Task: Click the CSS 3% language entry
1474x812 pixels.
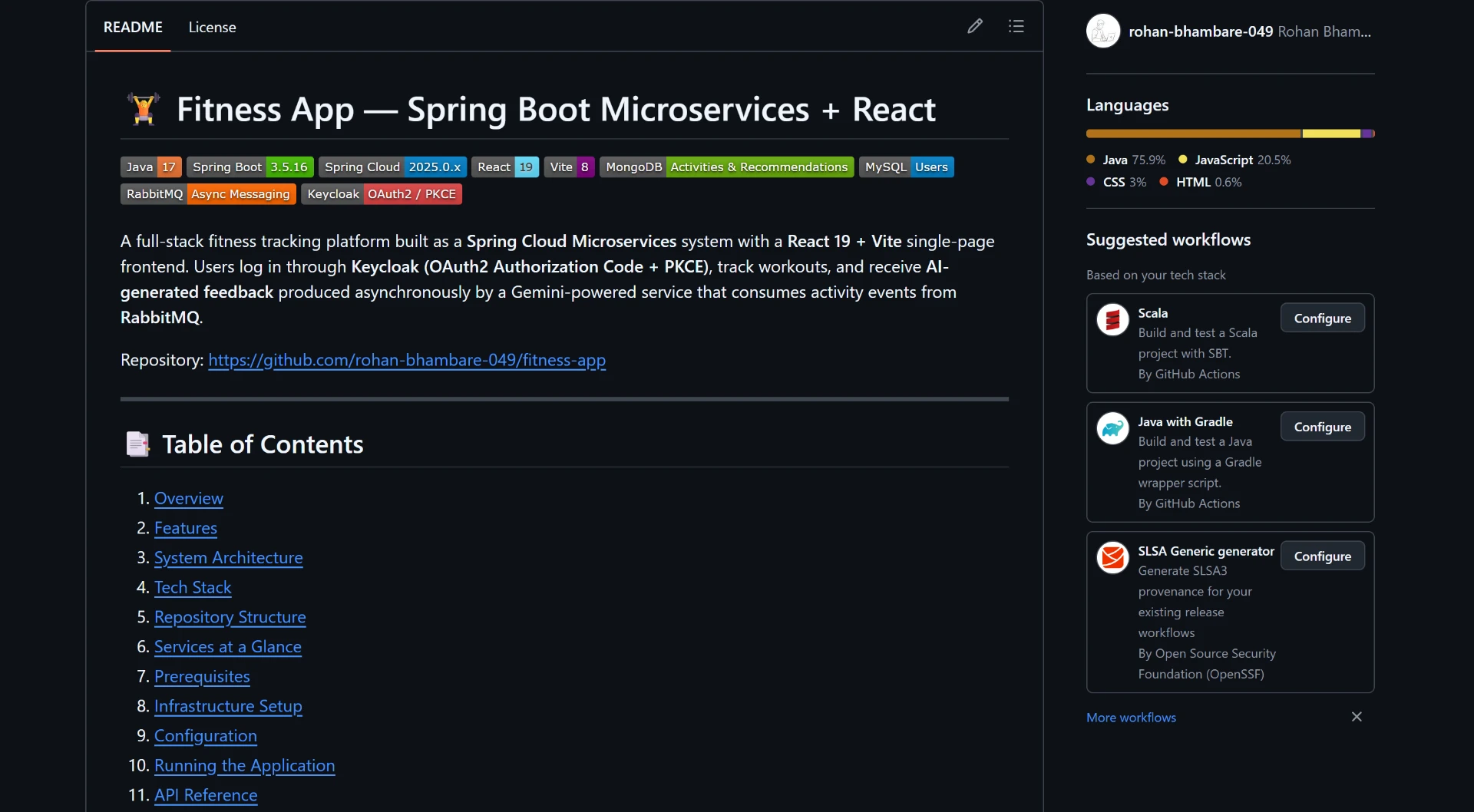Action: click(x=1116, y=182)
